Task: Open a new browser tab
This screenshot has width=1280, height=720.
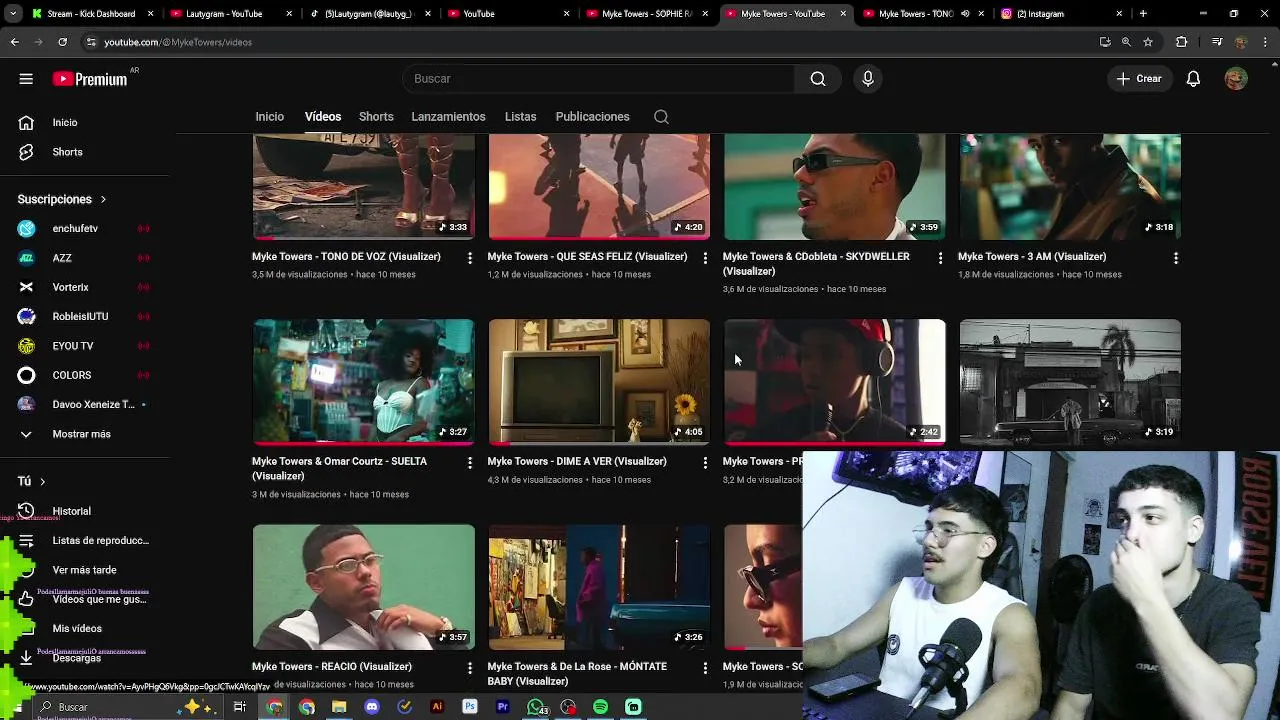Action: point(1143,14)
